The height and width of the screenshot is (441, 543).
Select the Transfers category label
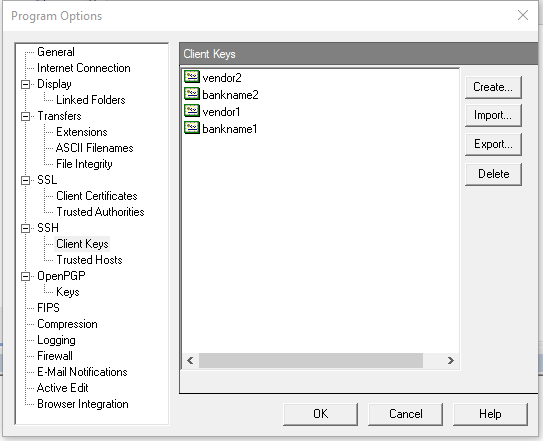click(x=59, y=116)
